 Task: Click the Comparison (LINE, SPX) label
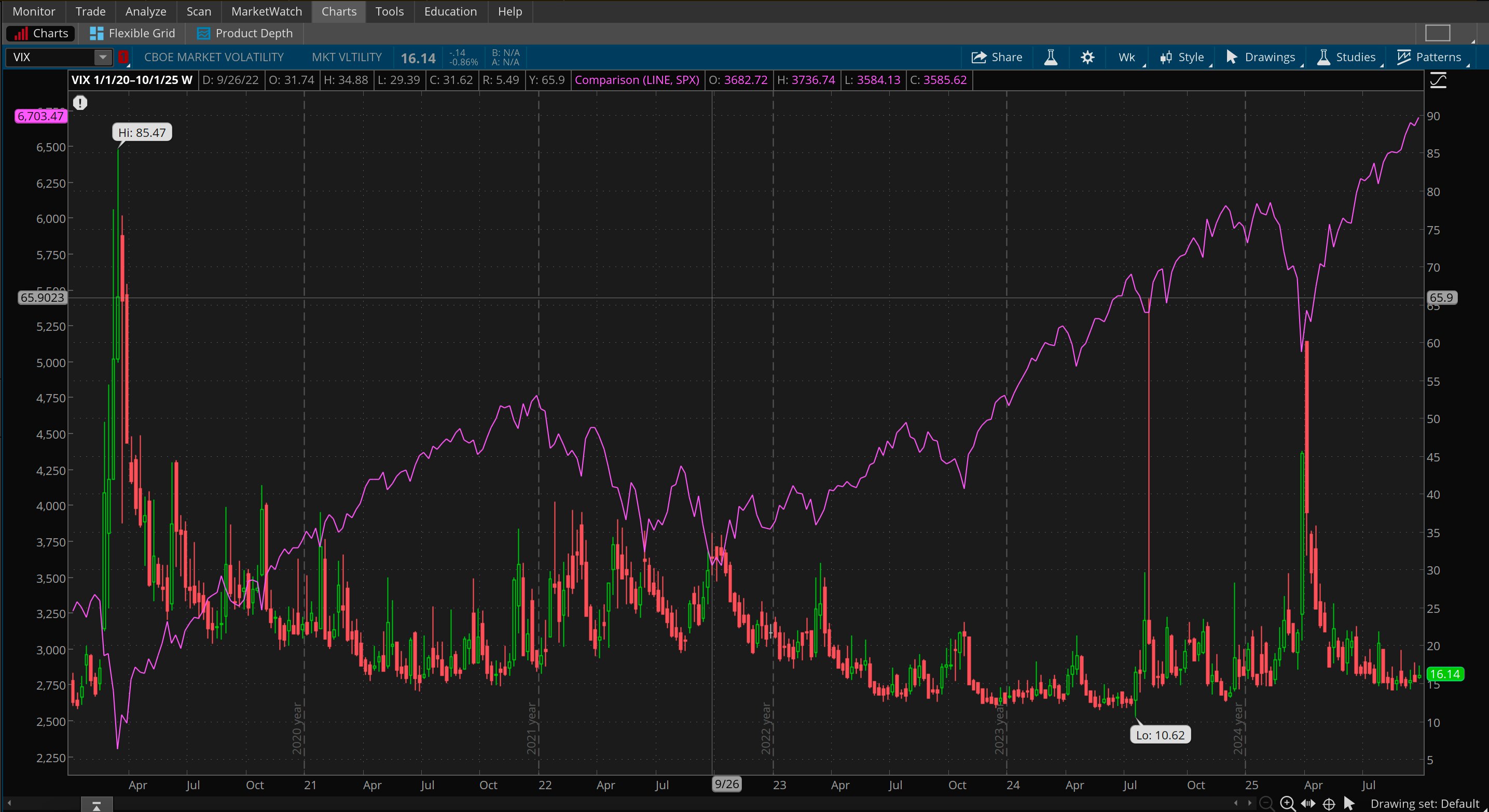pyautogui.click(x=637, y=80)
